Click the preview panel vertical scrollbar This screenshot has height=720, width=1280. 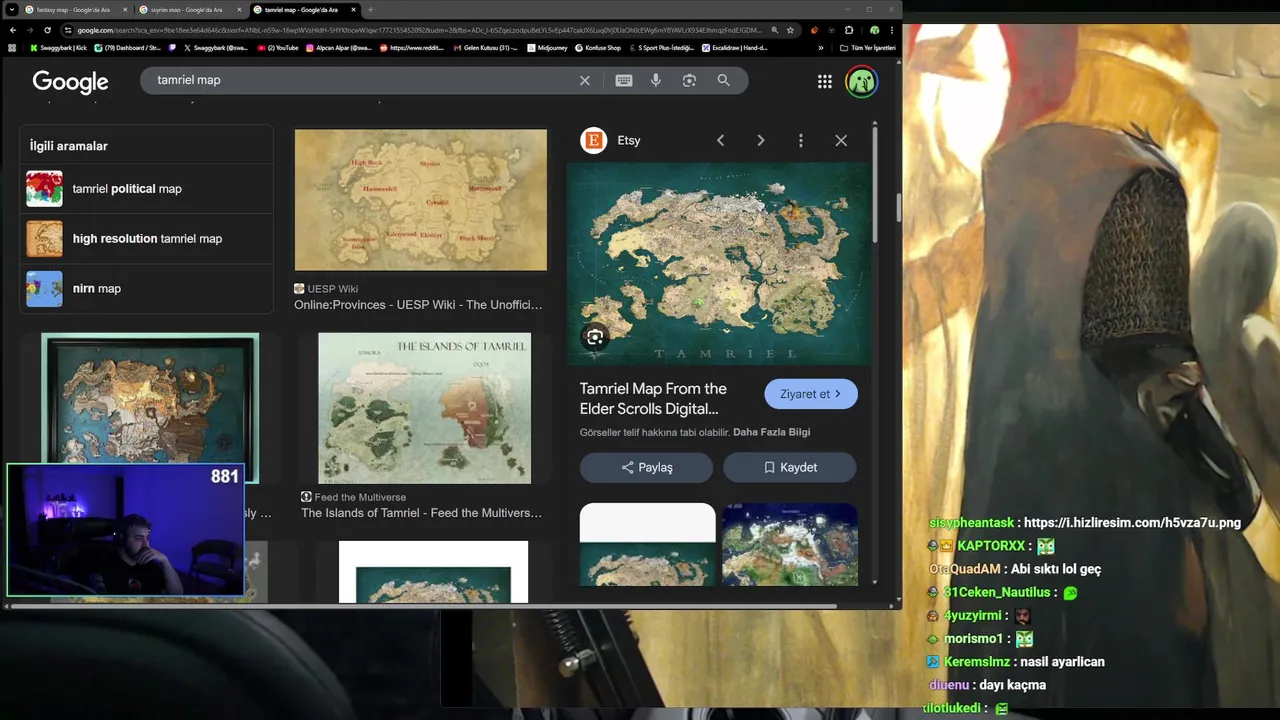point(875,185)
